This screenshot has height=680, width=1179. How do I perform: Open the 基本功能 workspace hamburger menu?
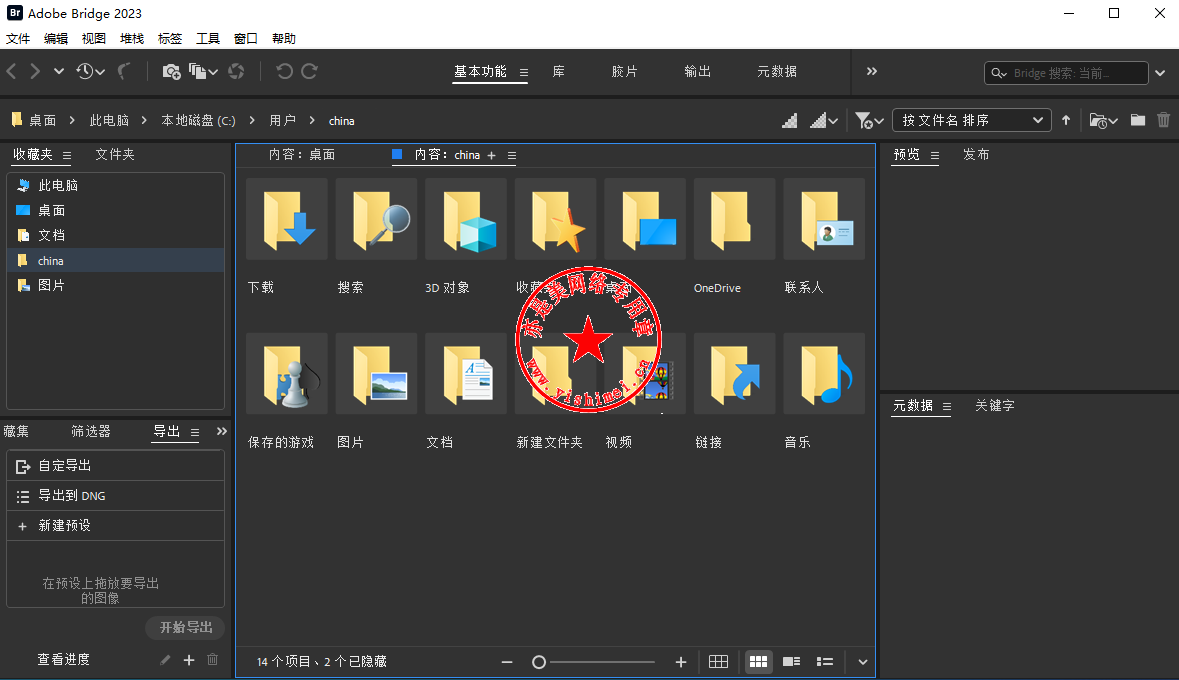pyautogui.click(x=523, y=72)
